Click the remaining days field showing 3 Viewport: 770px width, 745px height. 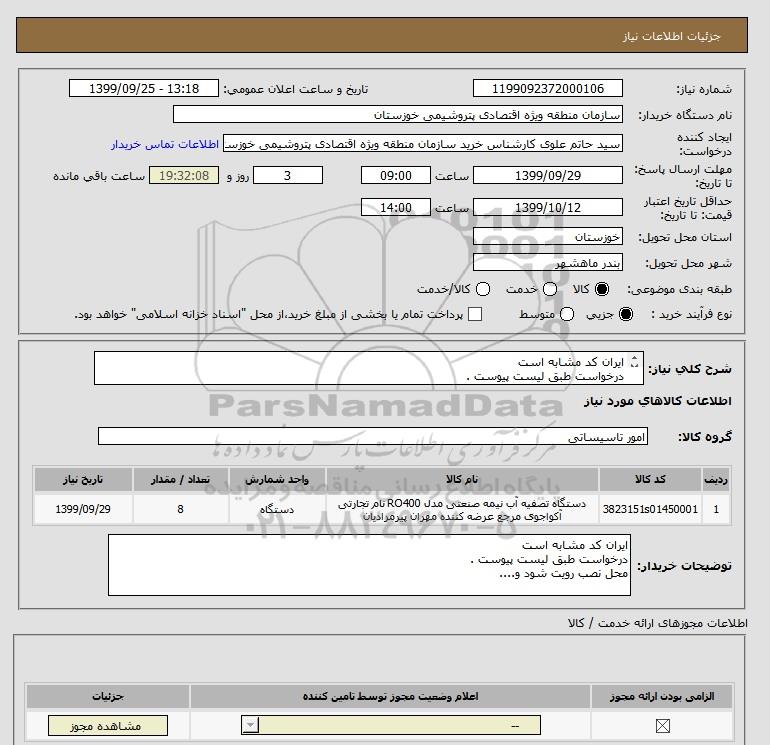click(287, 175)
